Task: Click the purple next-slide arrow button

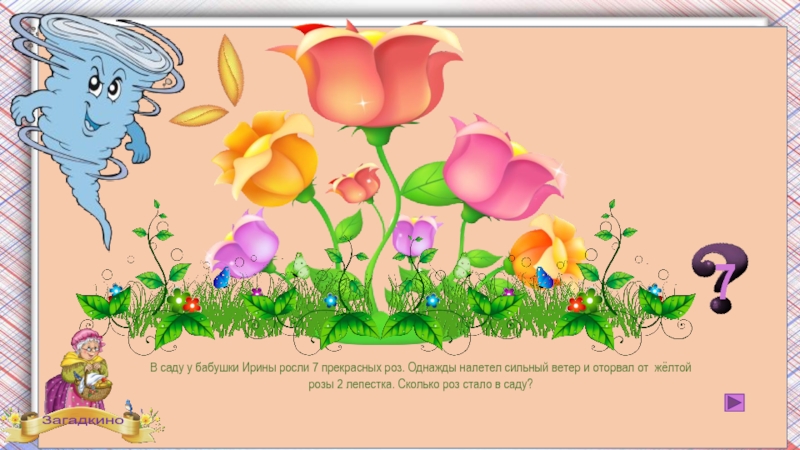Action: (x=734, y=403)
